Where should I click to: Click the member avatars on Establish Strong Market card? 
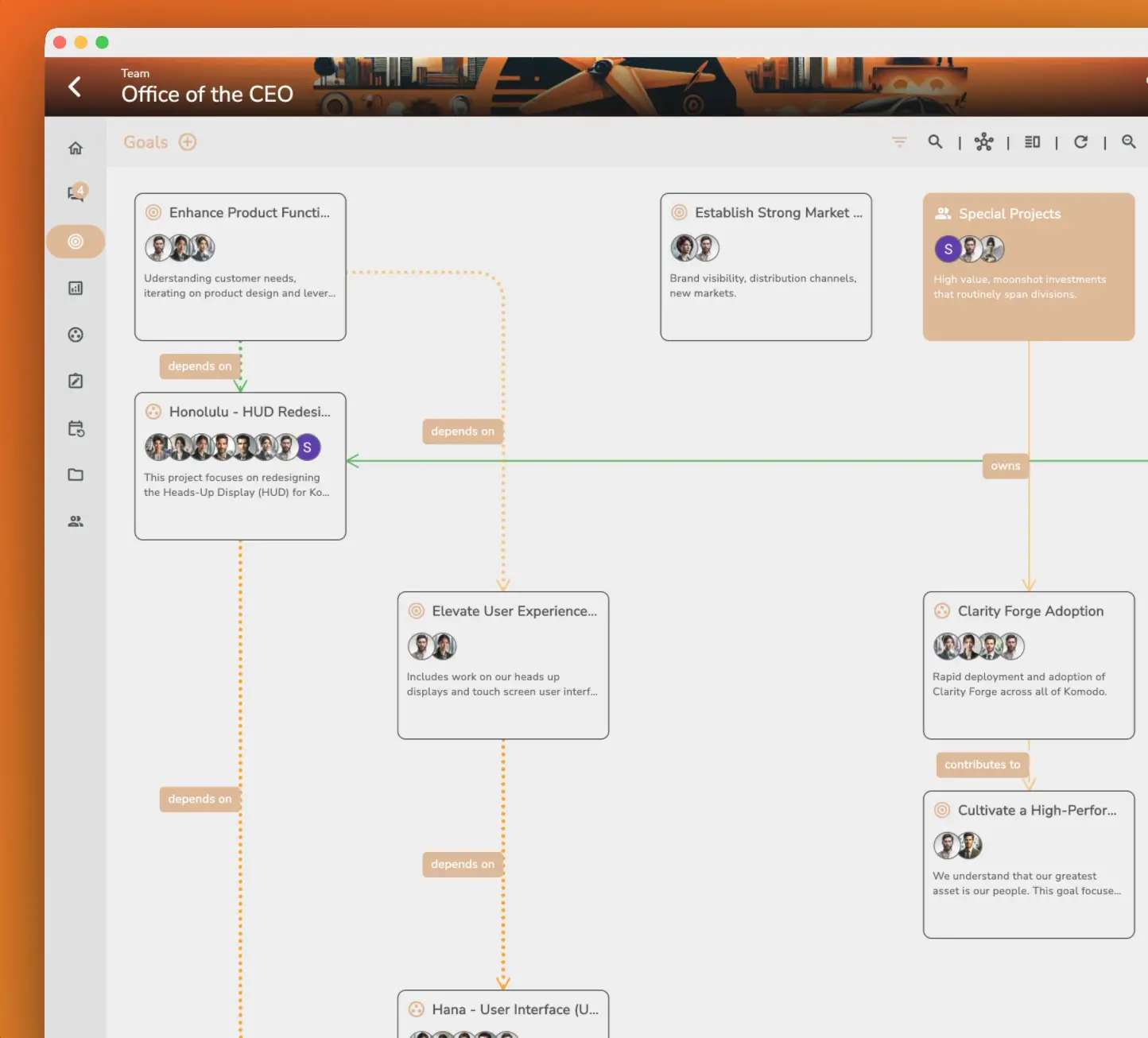[695, 248]
